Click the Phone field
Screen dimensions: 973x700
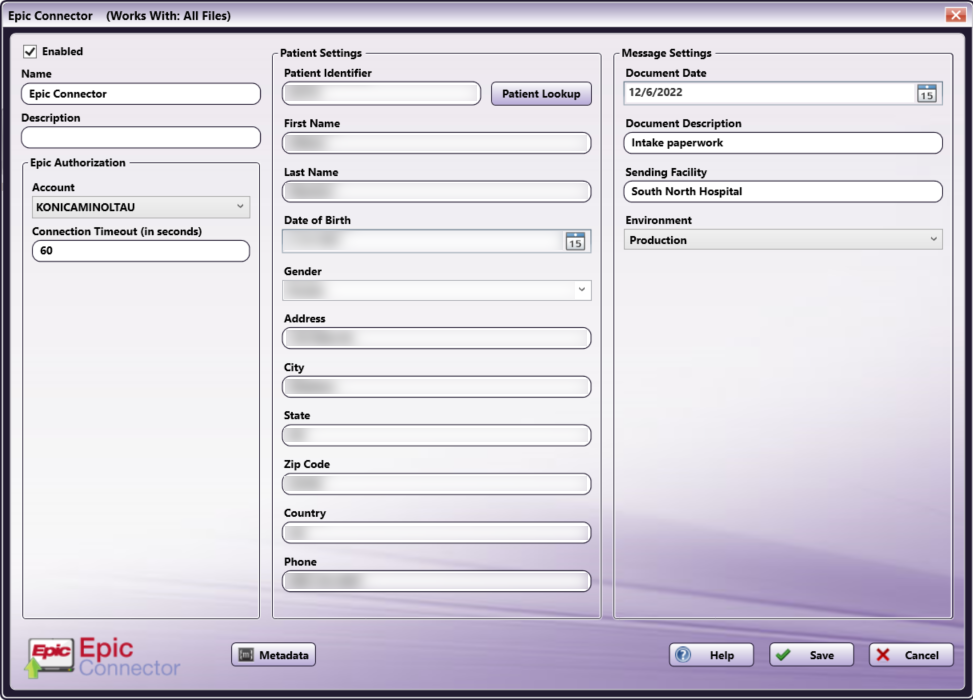coord(437,581)
